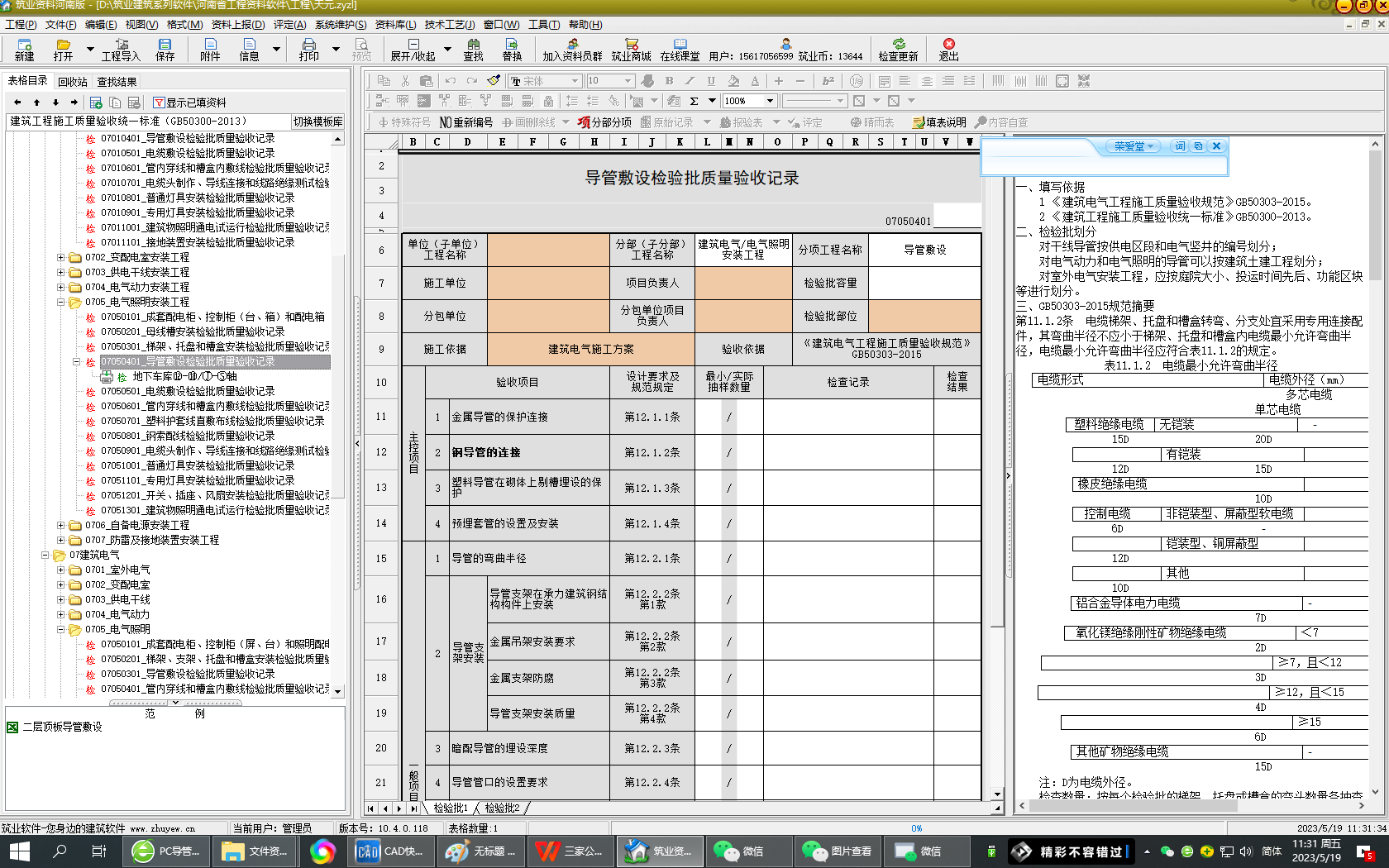Click 加入资料员群 group icon

click(572, 50)
